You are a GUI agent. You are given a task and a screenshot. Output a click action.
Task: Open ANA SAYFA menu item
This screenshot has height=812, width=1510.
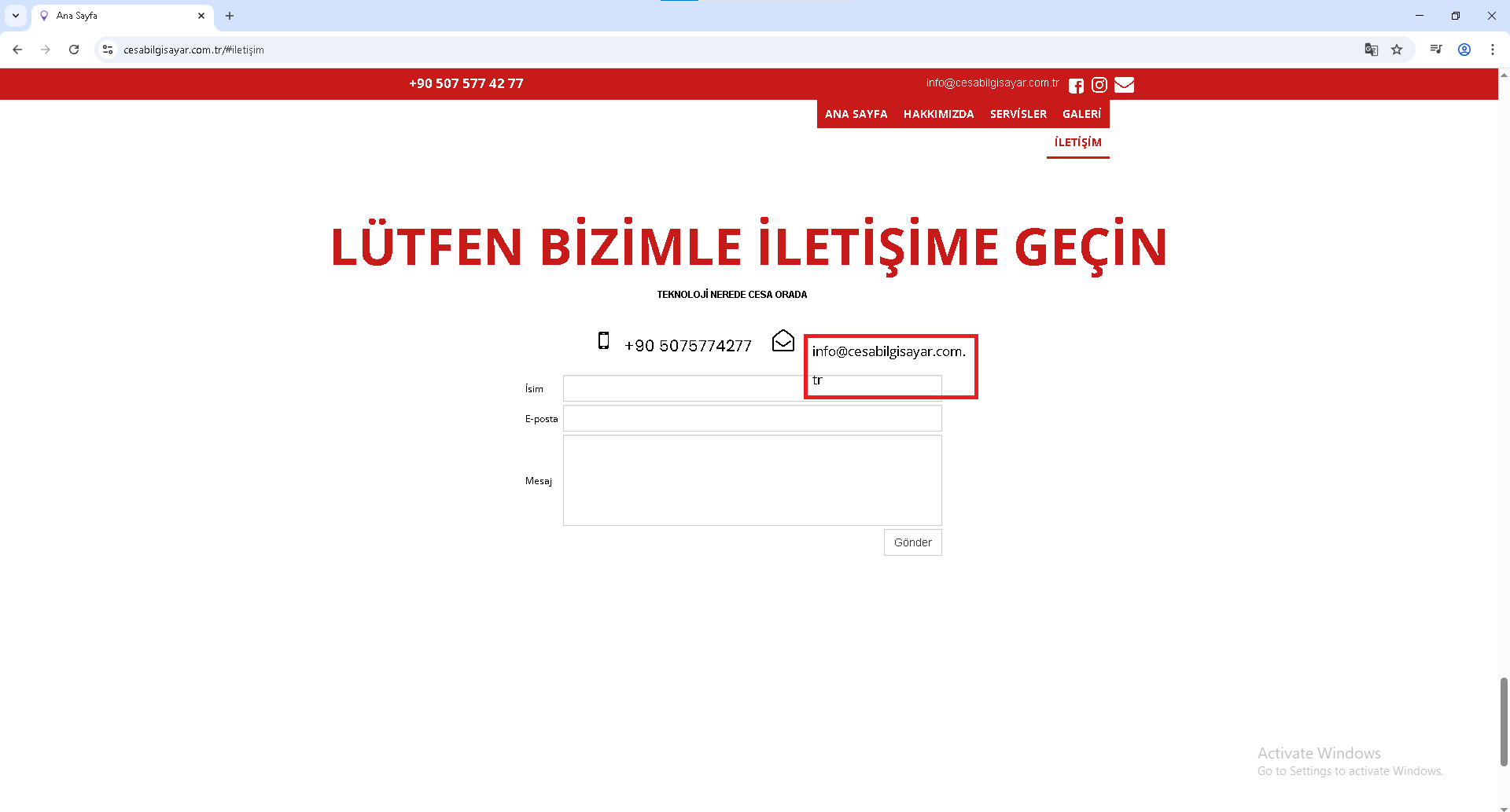tap(856, 114)
